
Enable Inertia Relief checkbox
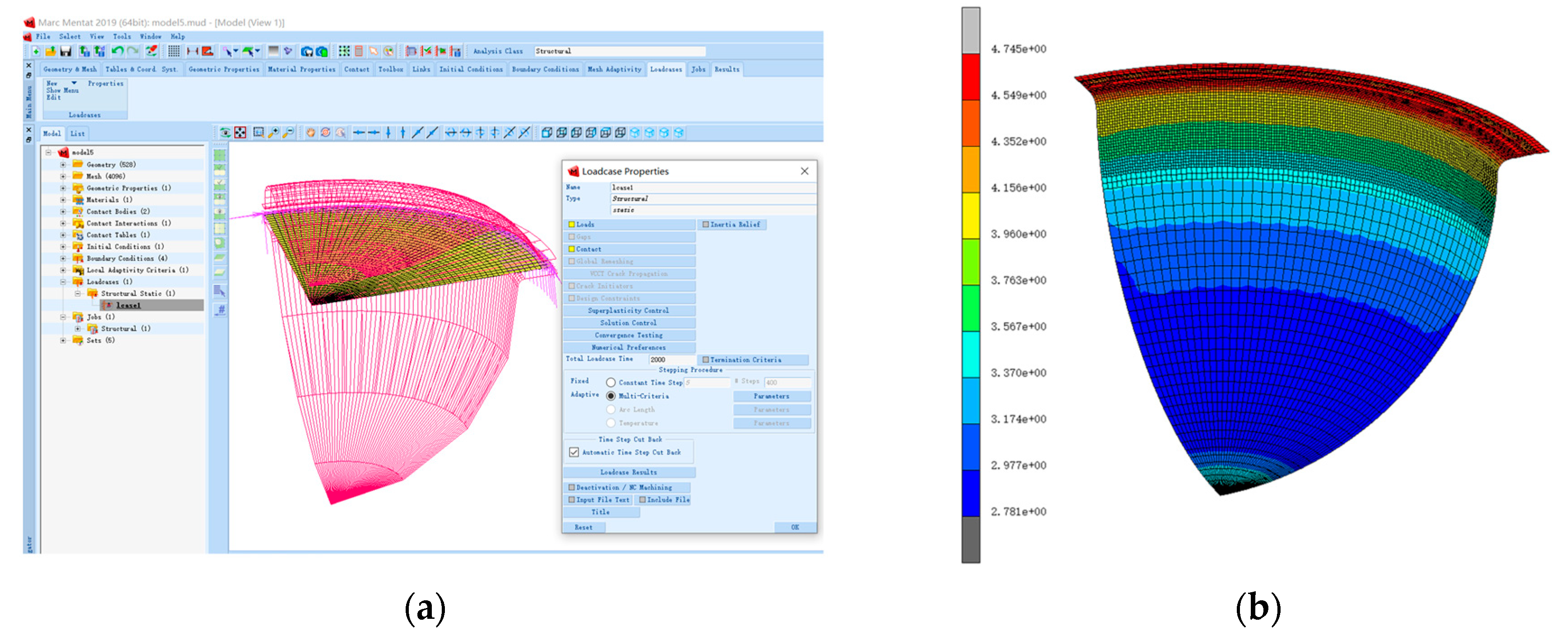(x=705, y=225)
